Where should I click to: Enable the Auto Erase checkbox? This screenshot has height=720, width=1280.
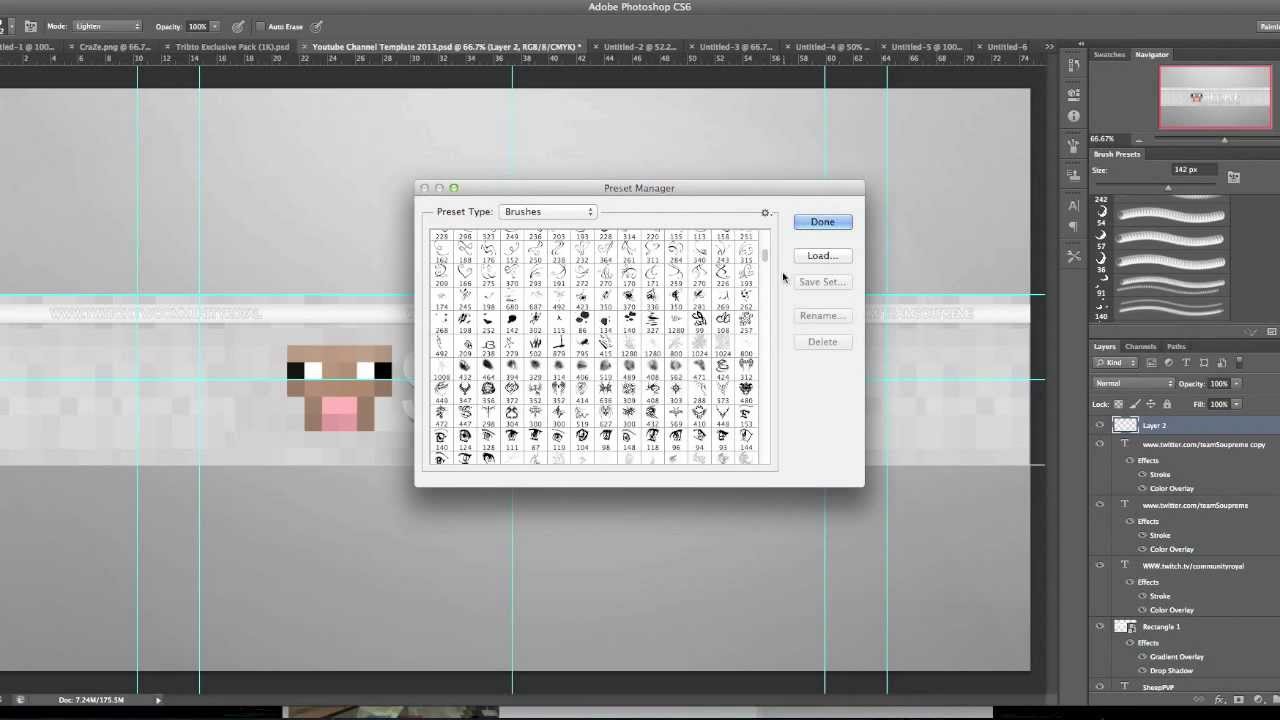(261, 27)
